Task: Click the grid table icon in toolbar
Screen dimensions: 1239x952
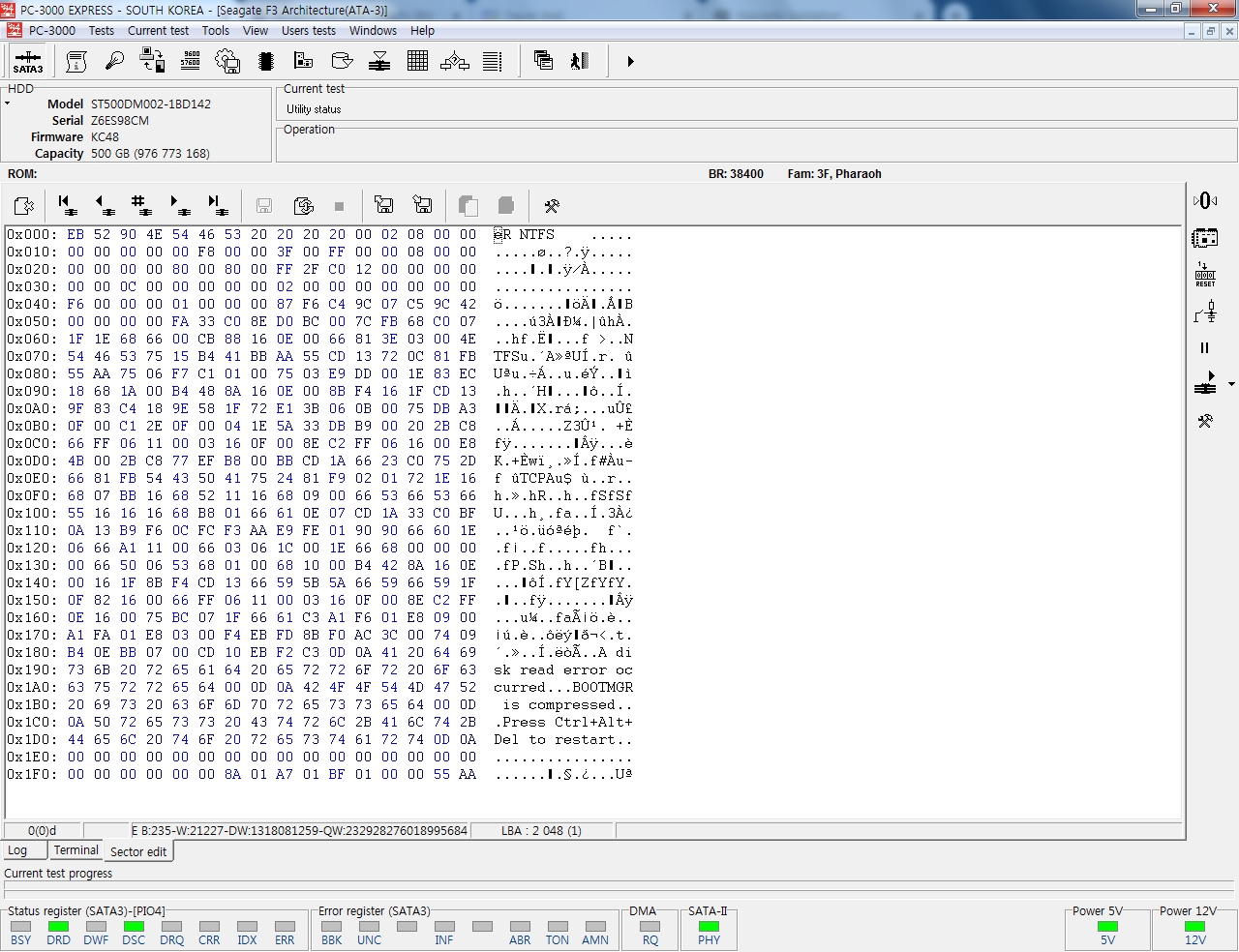Action: tap(417, 61)
